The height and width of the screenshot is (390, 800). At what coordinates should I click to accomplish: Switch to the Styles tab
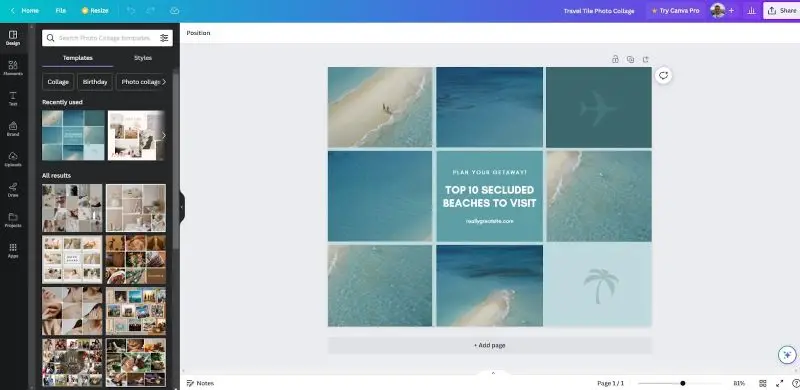pyautogui.click(x=143, y=58)
